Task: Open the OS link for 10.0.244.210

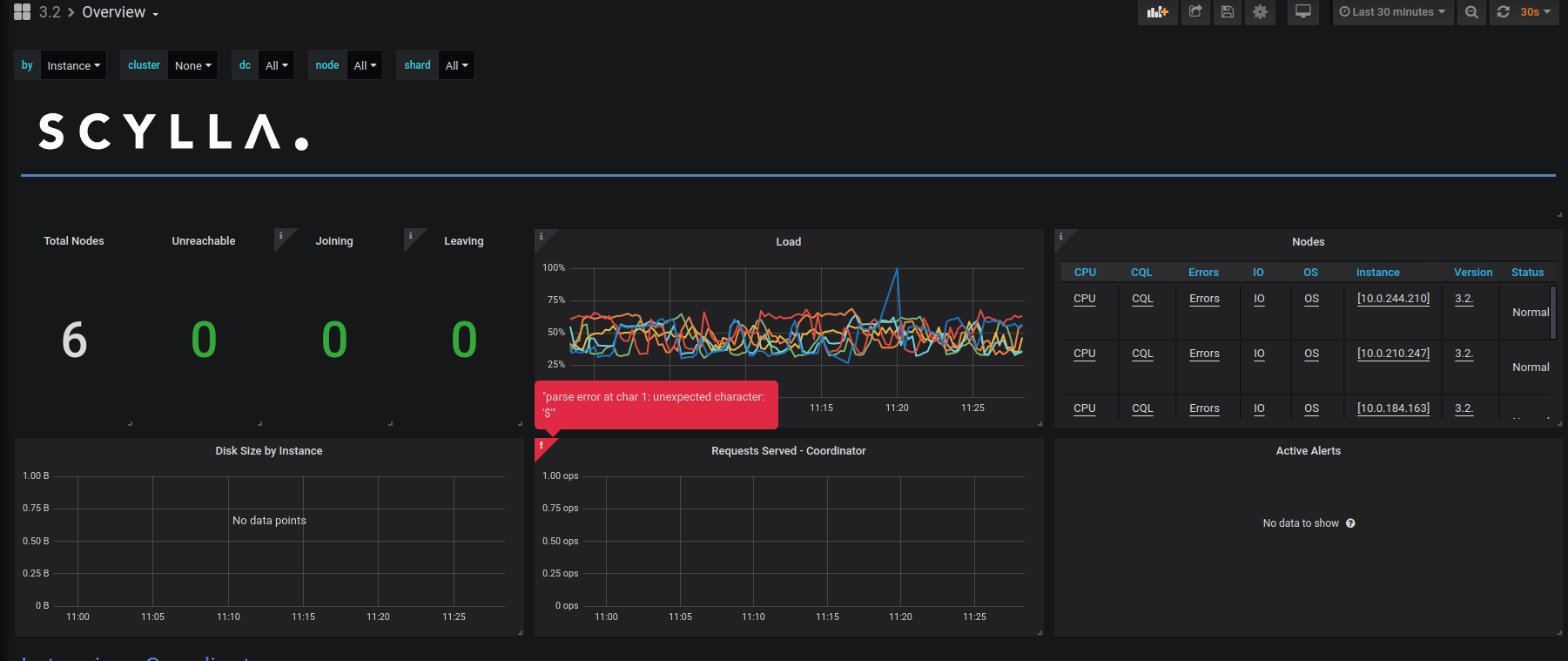Action: point(1312,299)
